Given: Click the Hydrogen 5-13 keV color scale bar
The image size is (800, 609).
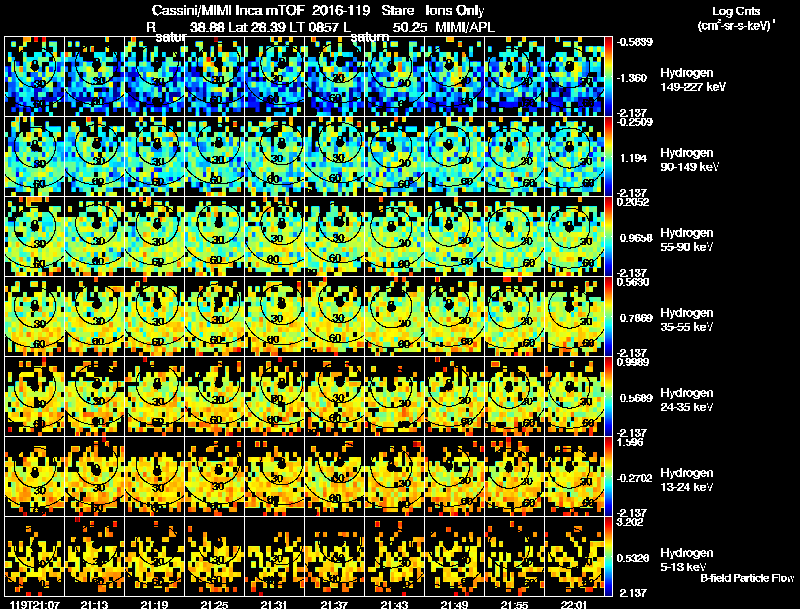Looking at the screenshot, I should (608, 556).
